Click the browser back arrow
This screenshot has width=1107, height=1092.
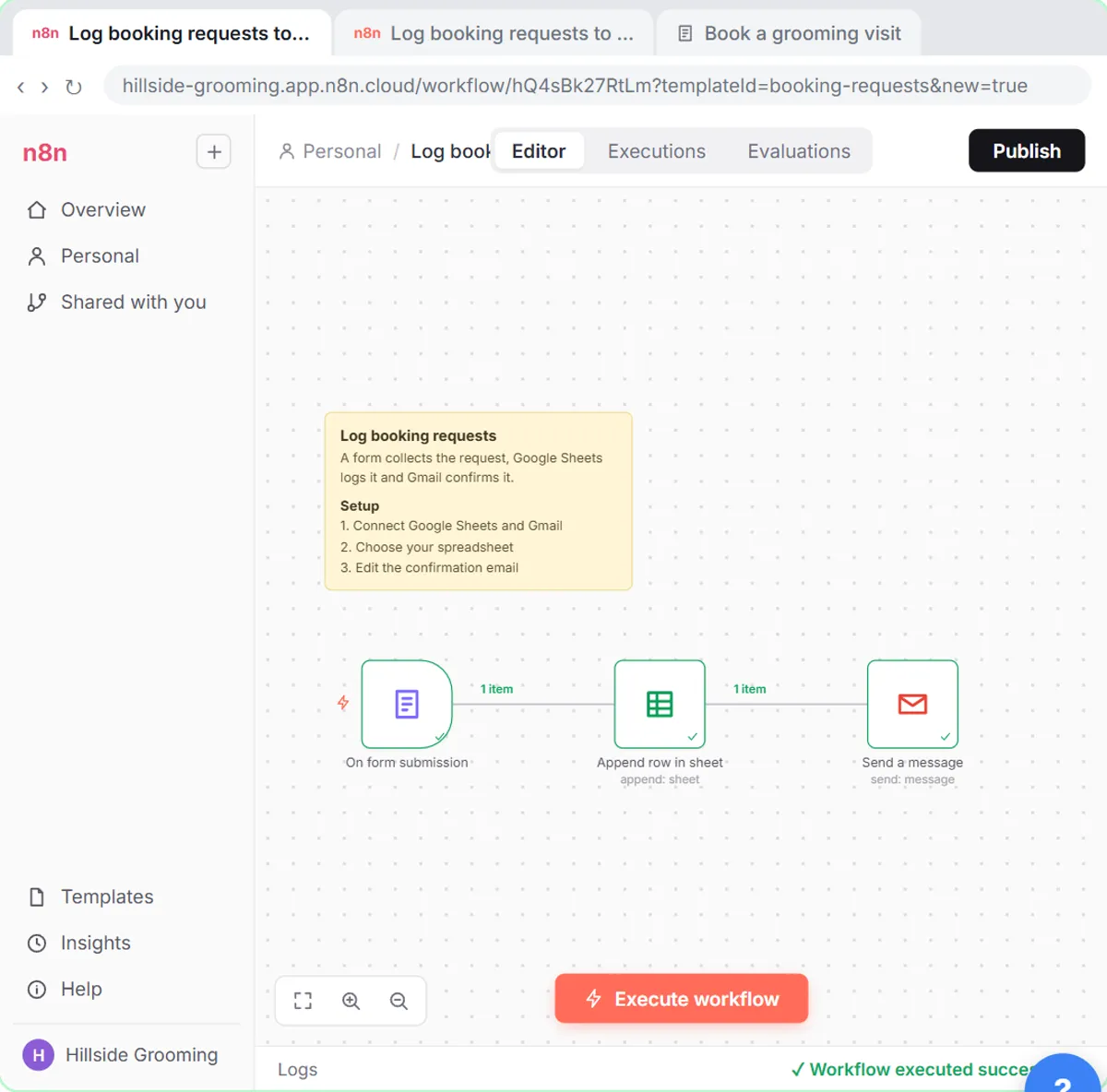(20, 87)
